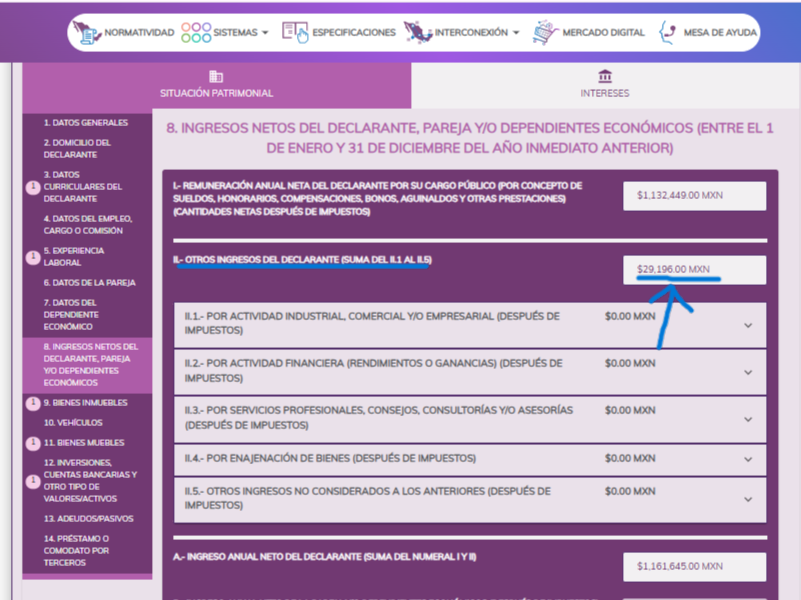Click the Sistemas colored circles icon
Screen dimensions: 801x600
tap(196, 32)
